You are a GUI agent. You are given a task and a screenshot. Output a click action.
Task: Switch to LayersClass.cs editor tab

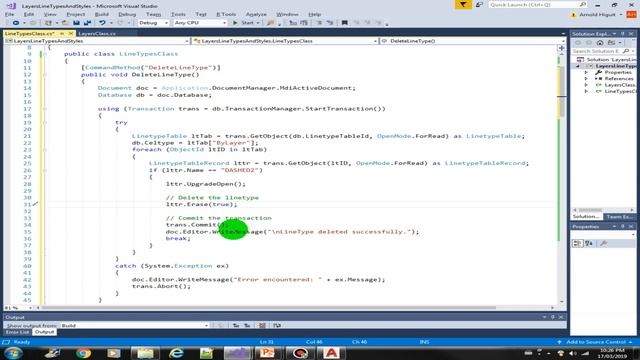coord(97,33)
